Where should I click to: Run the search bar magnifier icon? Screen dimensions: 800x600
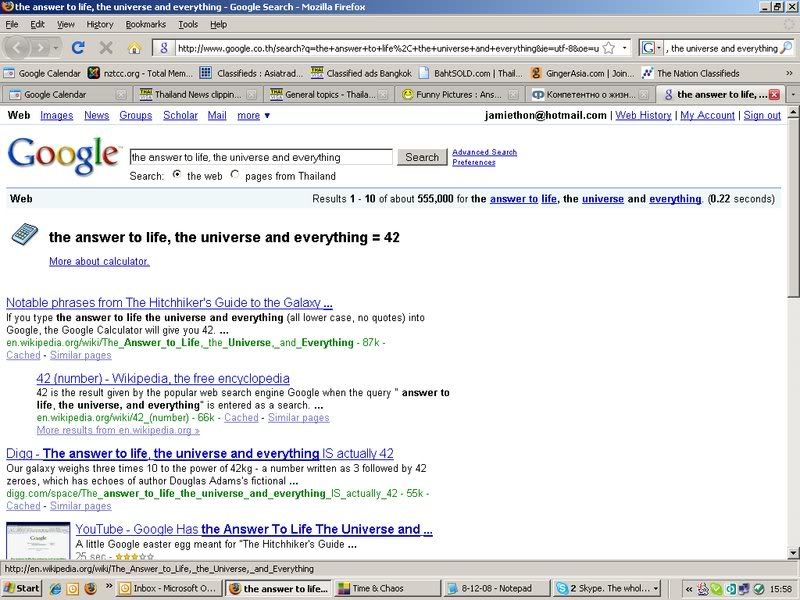786,48
